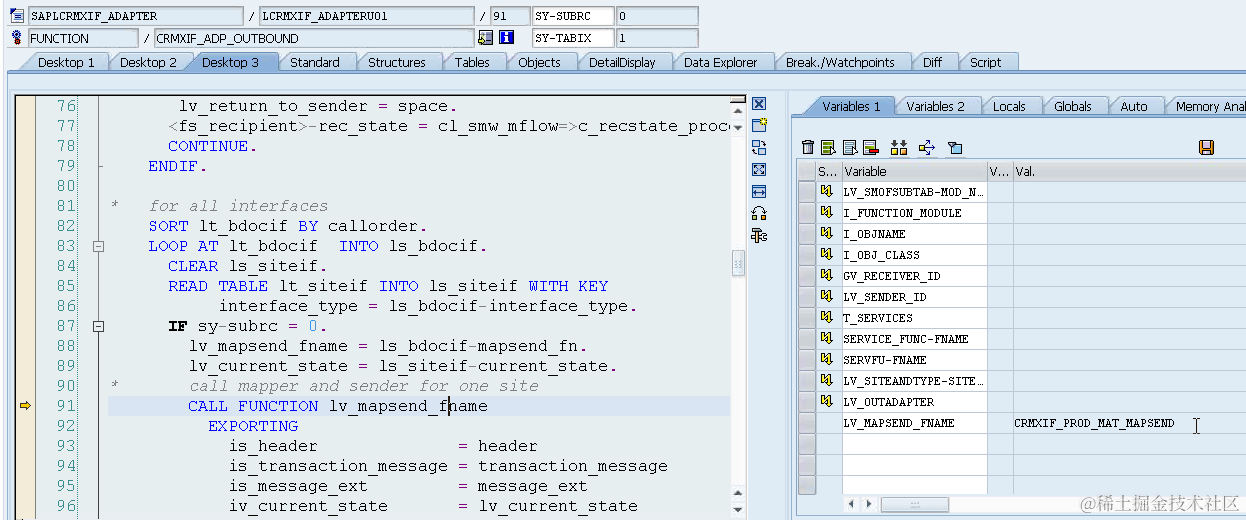Click the icon before the FUNCTION field
This screenshot has height=520, width=1246.
pos(17,38)
